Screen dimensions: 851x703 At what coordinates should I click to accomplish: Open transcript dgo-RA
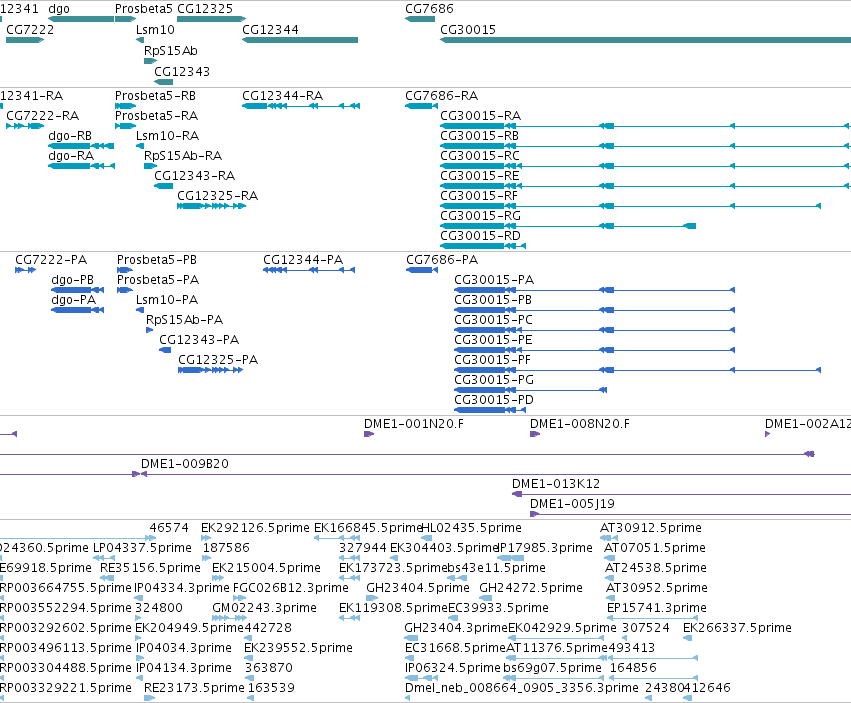click(x=71, y=156)
